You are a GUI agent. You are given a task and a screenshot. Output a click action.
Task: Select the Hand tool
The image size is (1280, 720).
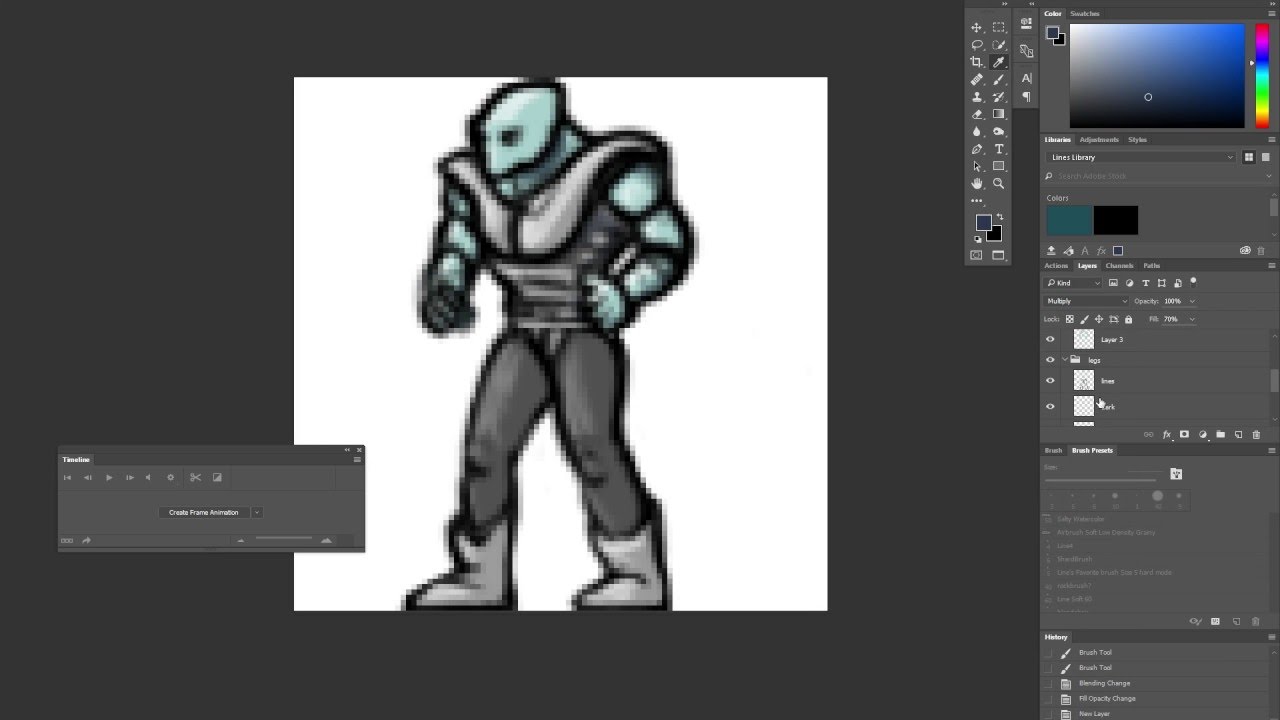click(x=976, y=183)
